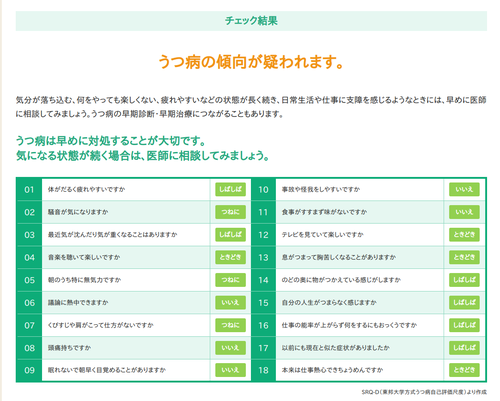Click question text 頭痛持ちですか
The width and height of the screenshot is (500, 401).
pos(69,348)
